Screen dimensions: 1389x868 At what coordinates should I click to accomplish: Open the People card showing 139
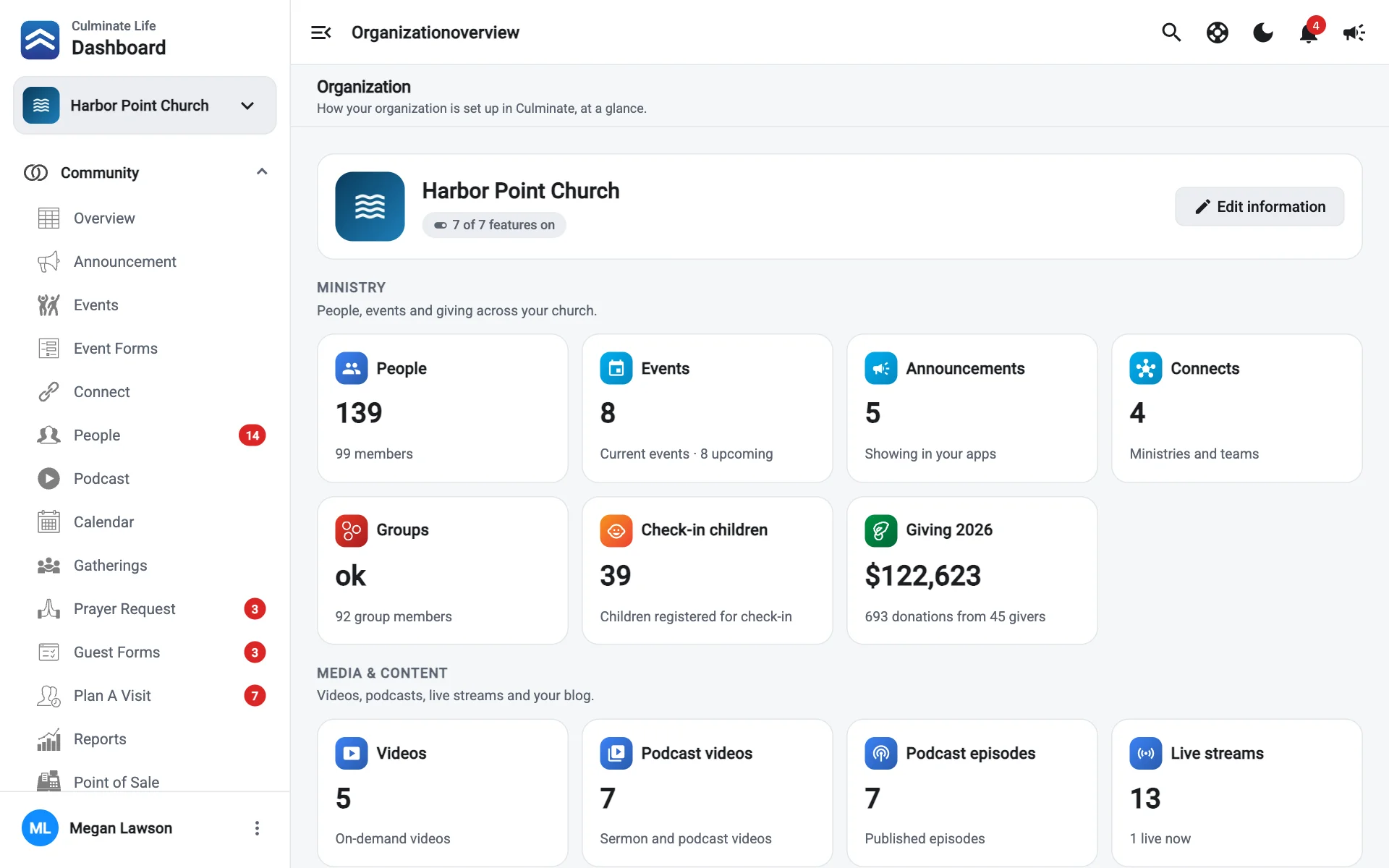click(x=443, y=408)
